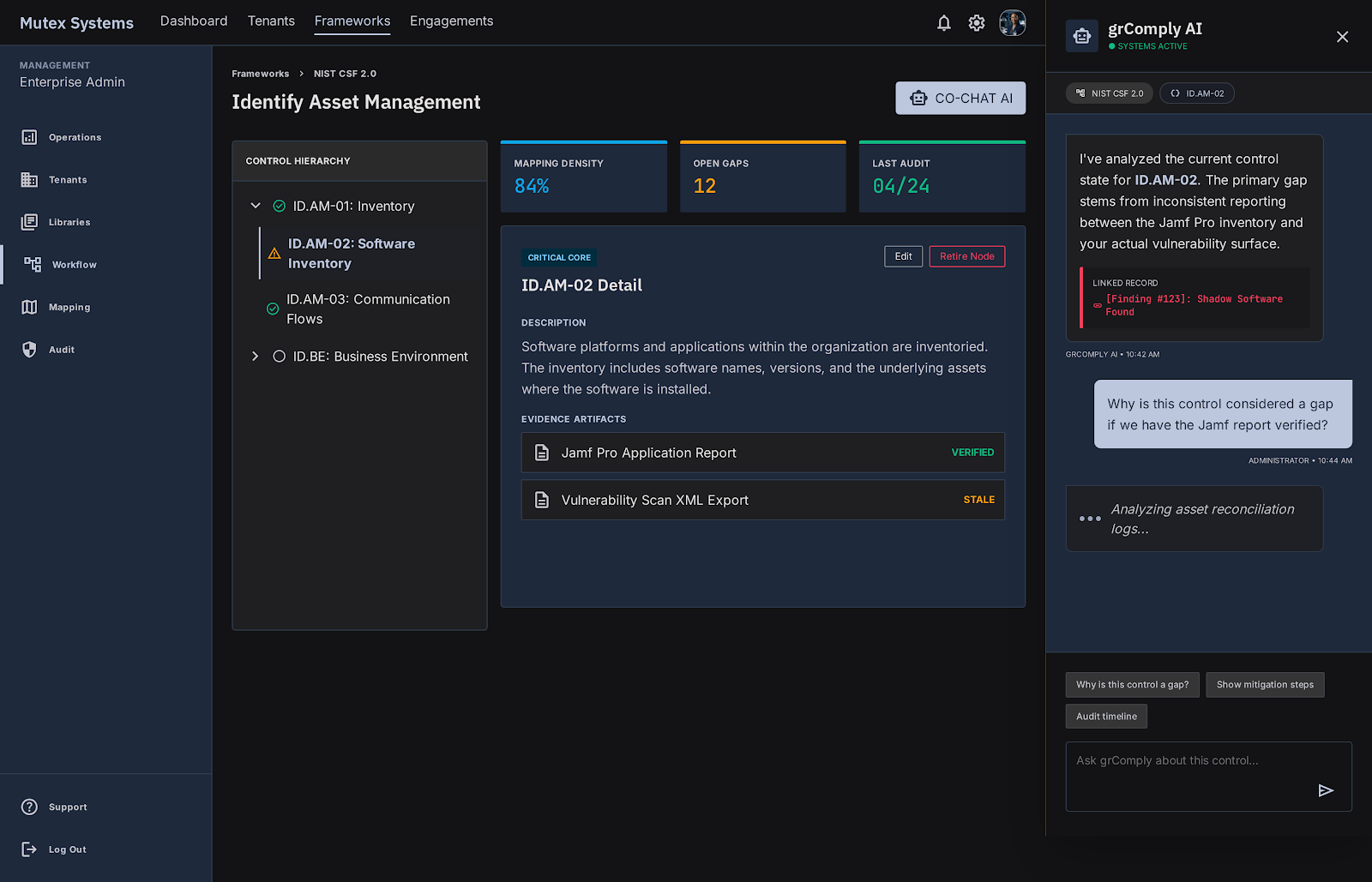Click the CONTROL HIERARCHY panel header
This screenshot has height=882, width=1372.
click(x=359, y=161)
